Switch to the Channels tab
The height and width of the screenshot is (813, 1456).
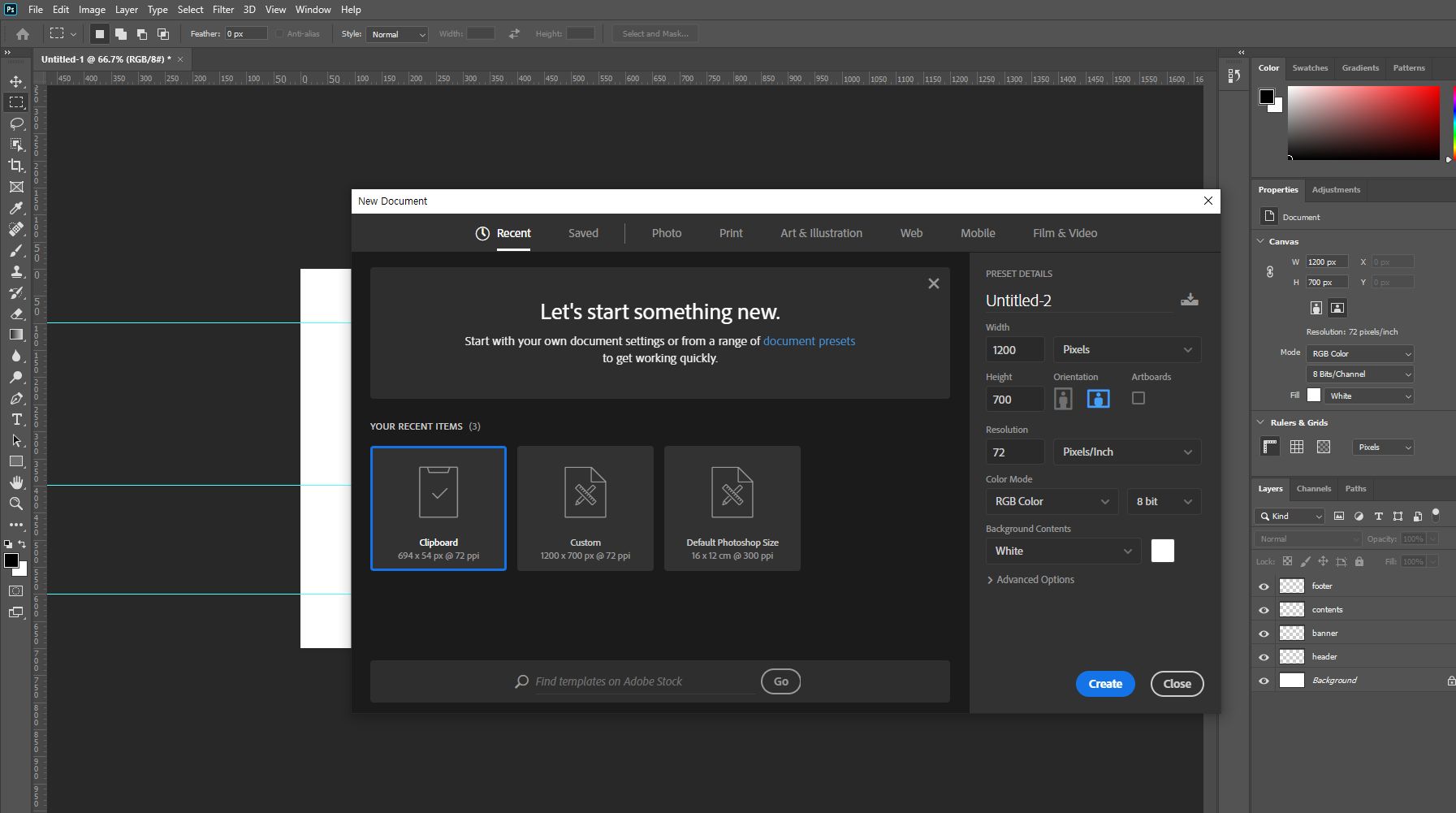pyautogui.click(x=1313, y=489)
